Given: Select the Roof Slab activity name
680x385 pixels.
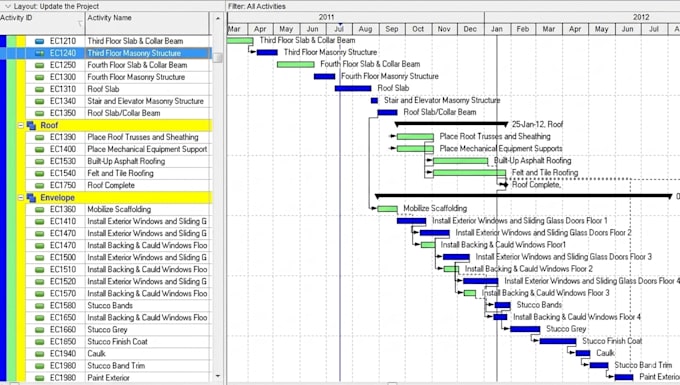Looking at the screenshot, I should click(x=103, y=89).
